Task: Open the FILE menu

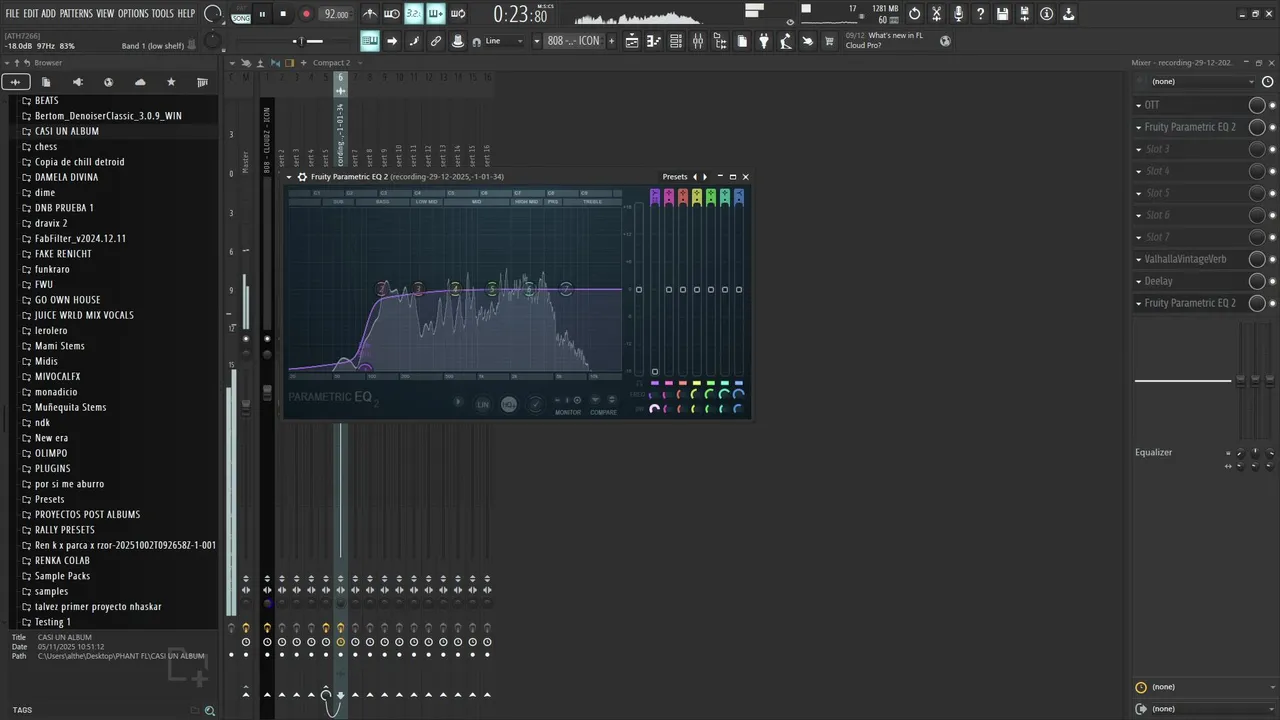Action: point(12,14)
